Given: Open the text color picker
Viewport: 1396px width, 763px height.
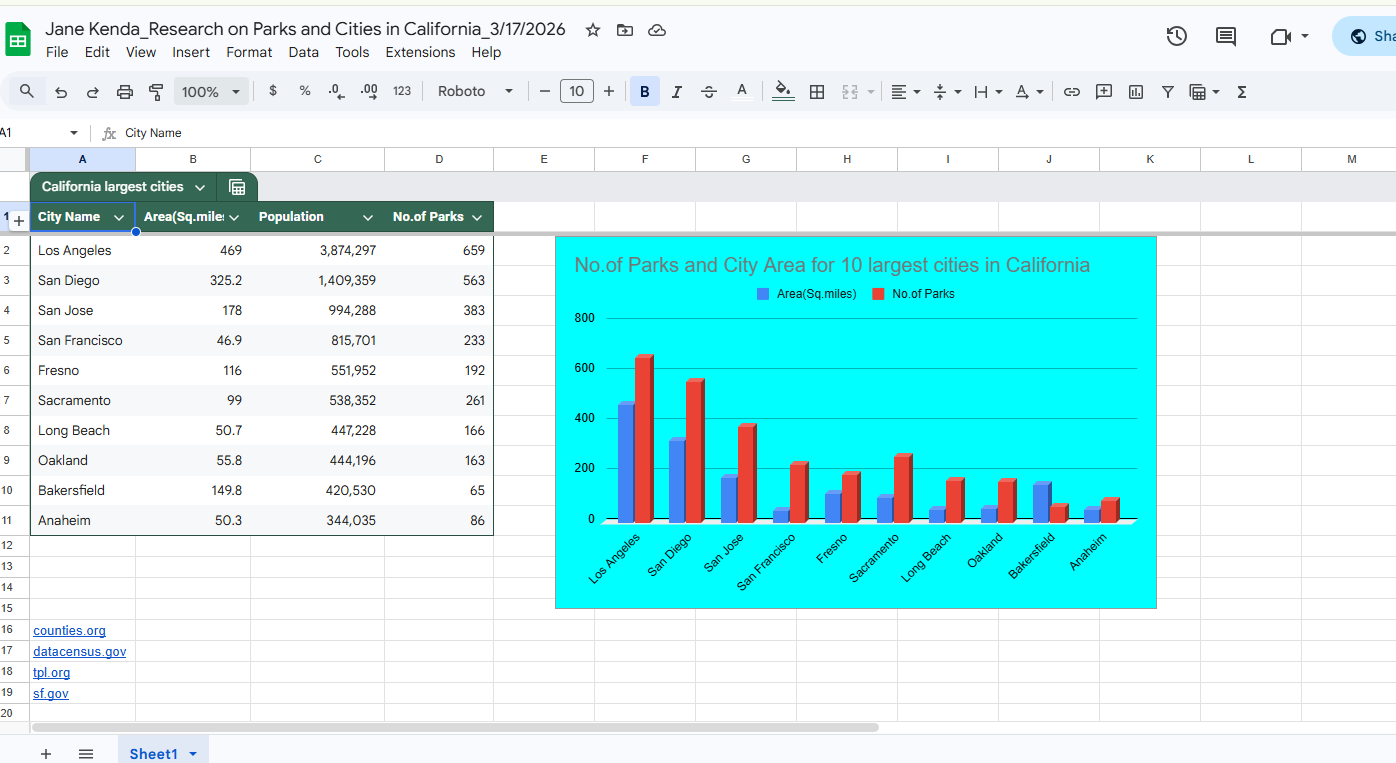Looking at the screenshot, I should coord(742,92).
